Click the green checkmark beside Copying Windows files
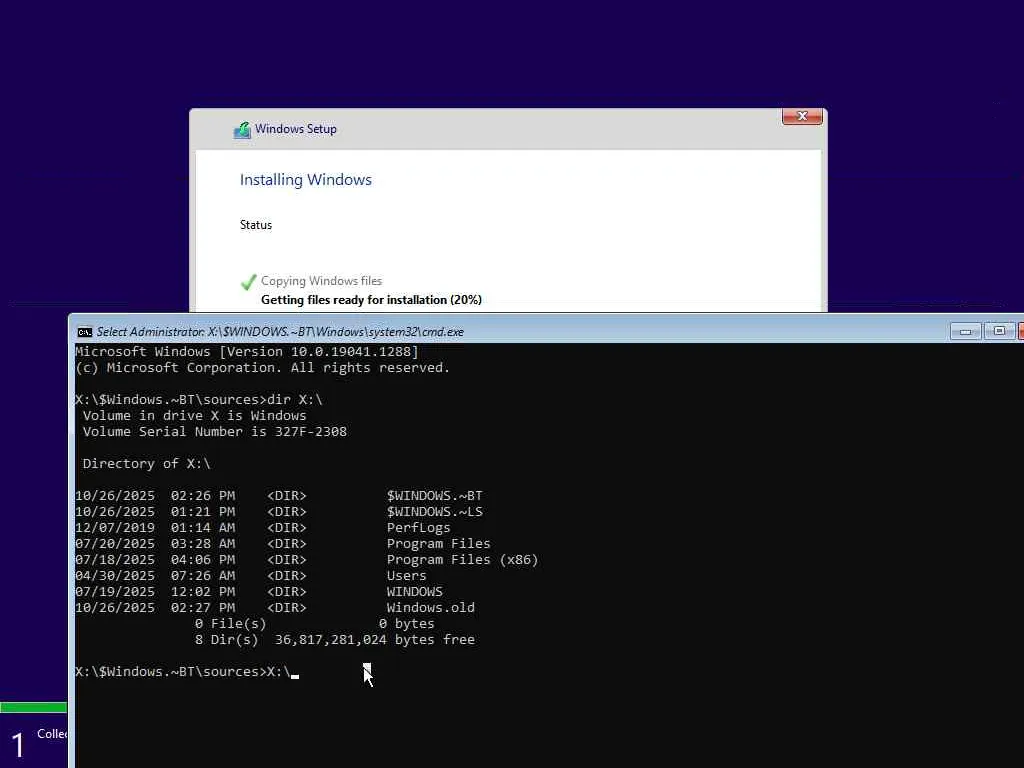The image size is (1024, 768). point(248,282)
